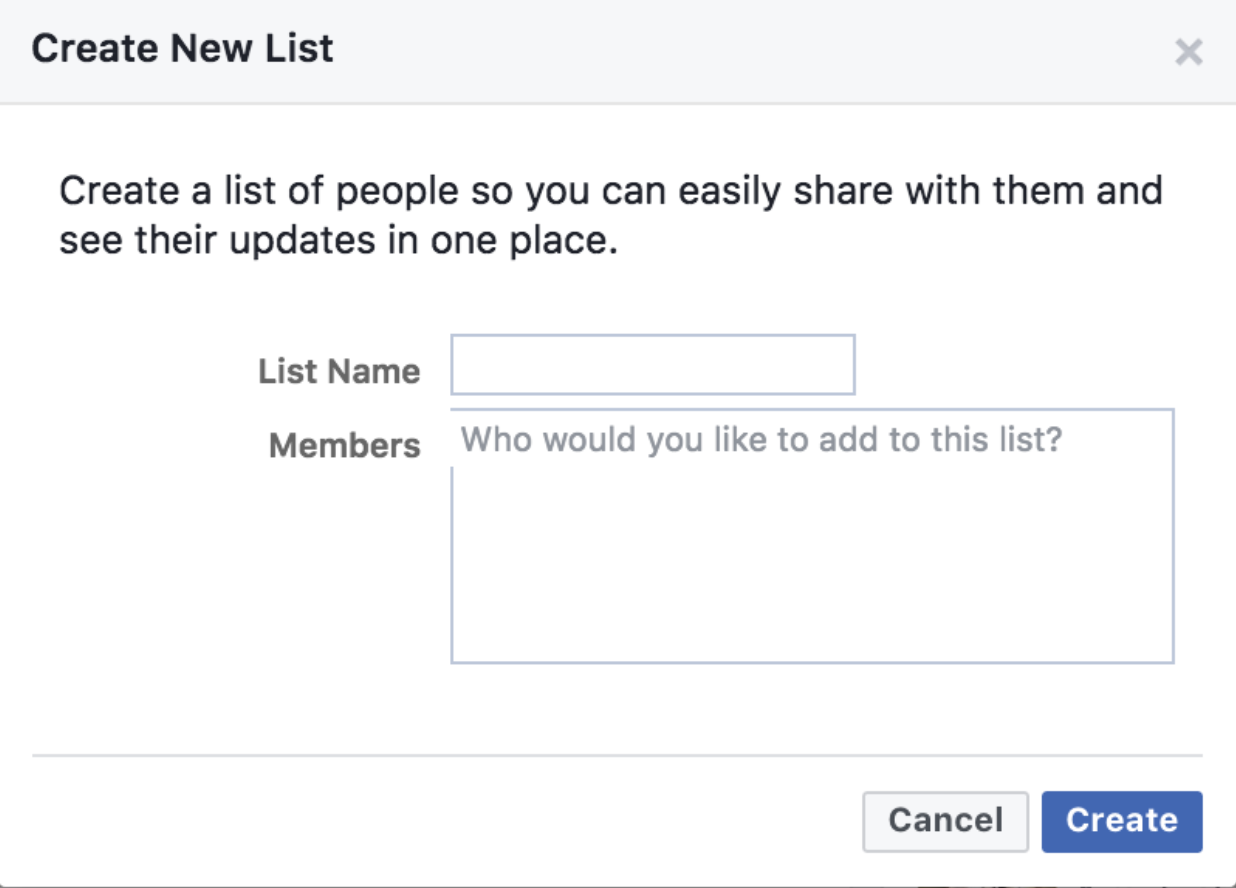Click the "List Name" field label
Viewport: 1236px width, 888px height.
coord(339,372)
